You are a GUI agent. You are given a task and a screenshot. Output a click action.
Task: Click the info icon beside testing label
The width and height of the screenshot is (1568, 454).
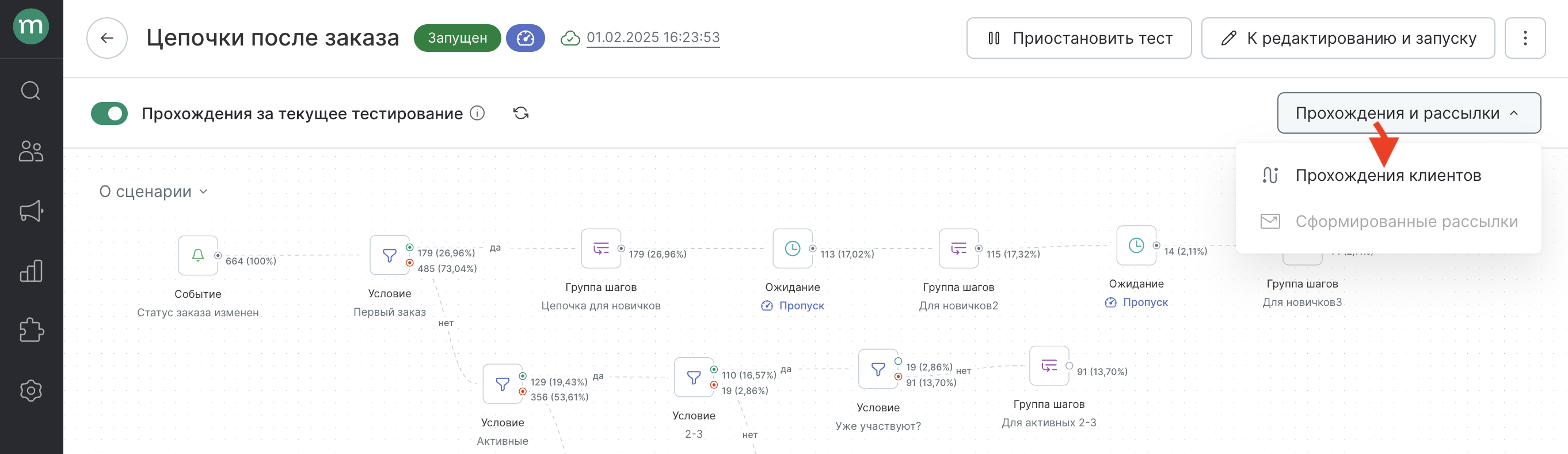click(x=478, y=113)
